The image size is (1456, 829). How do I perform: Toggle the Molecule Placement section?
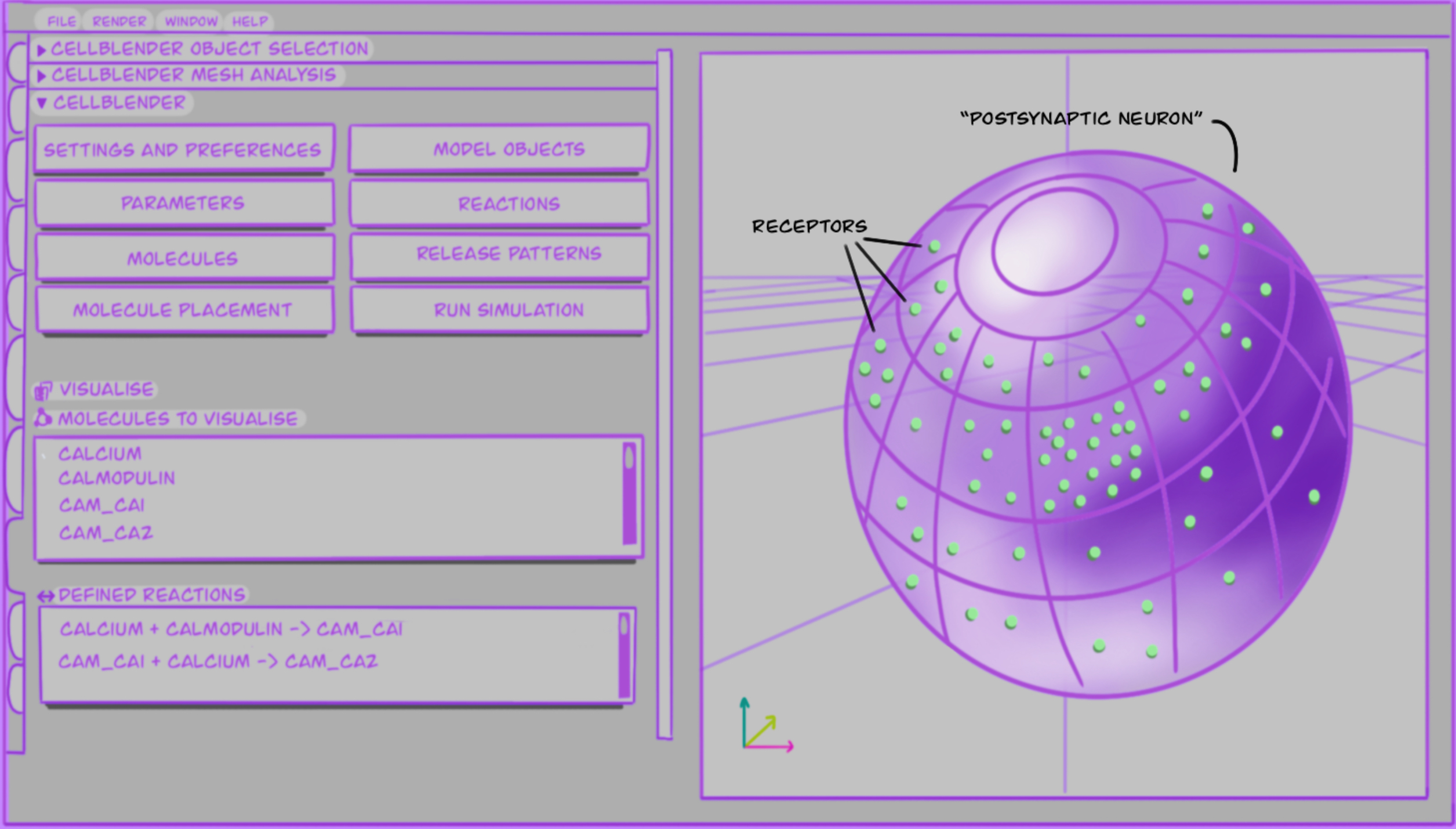183,310
